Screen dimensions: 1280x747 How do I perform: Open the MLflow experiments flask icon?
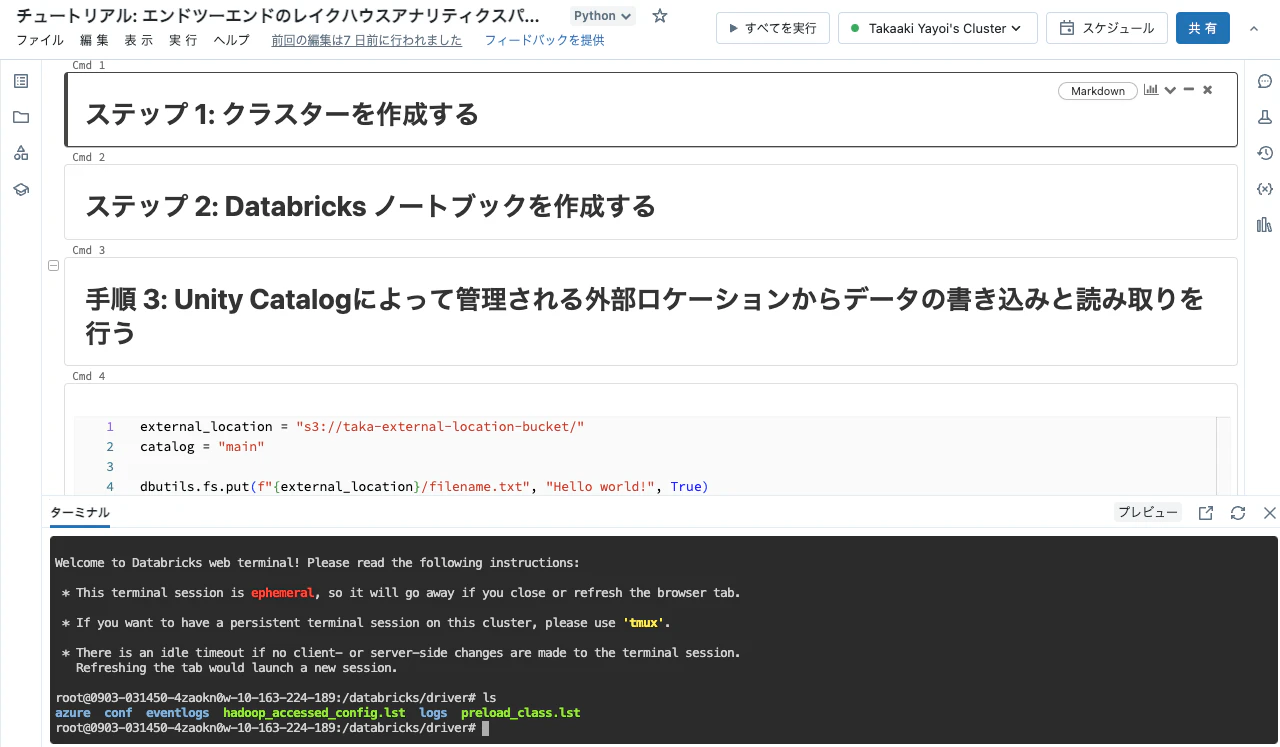1264,117
